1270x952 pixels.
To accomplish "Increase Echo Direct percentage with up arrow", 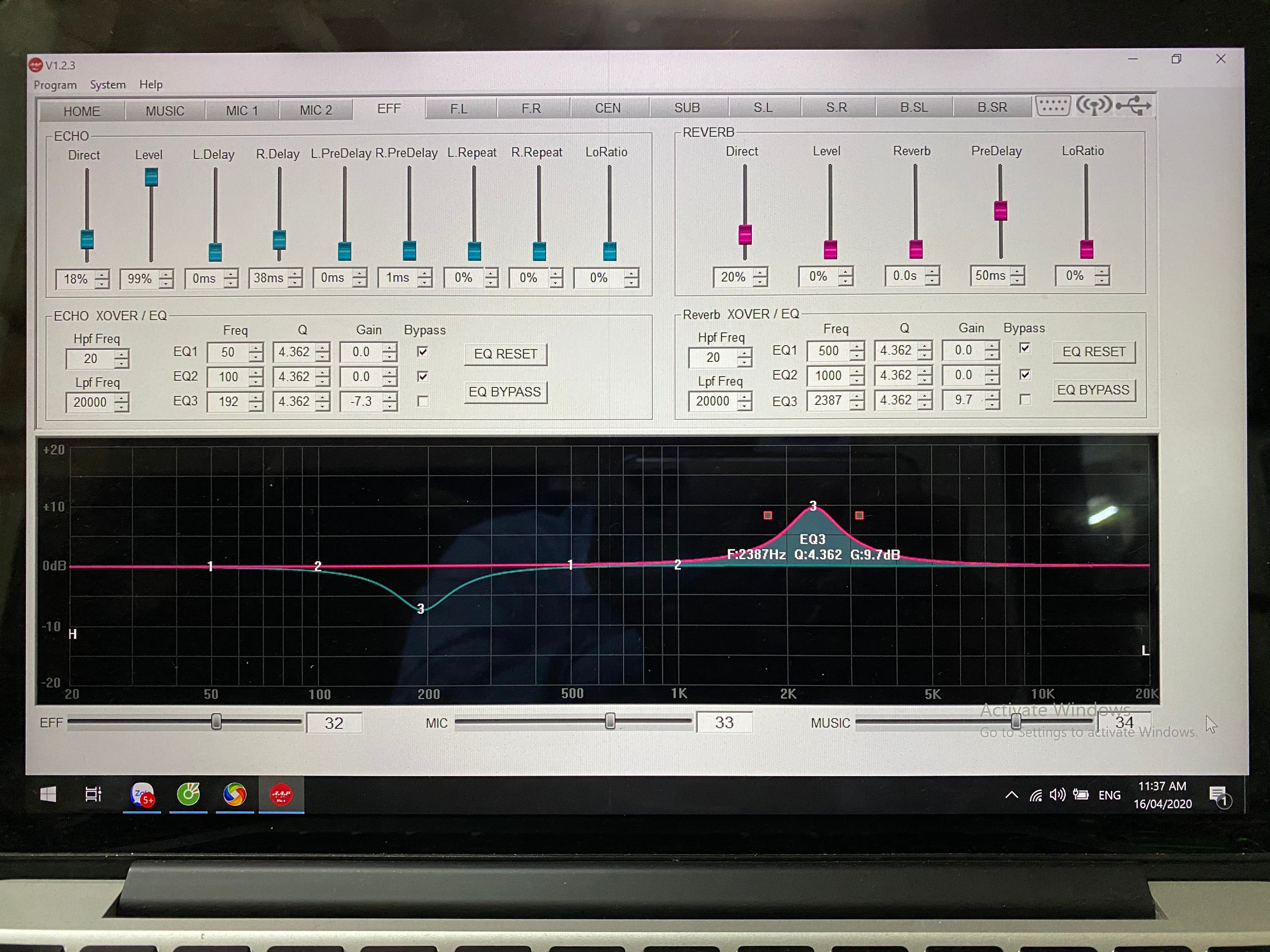I will pyautogui.click(x=101, y=275).
